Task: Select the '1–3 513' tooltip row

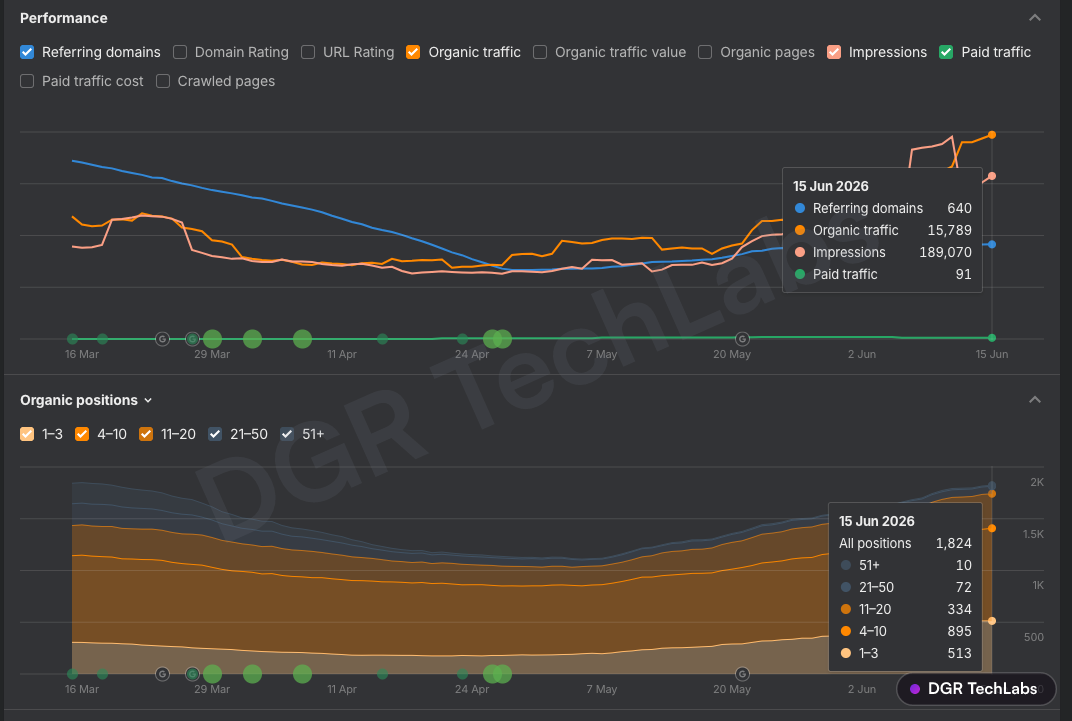Action: click(x=905, y=653)
